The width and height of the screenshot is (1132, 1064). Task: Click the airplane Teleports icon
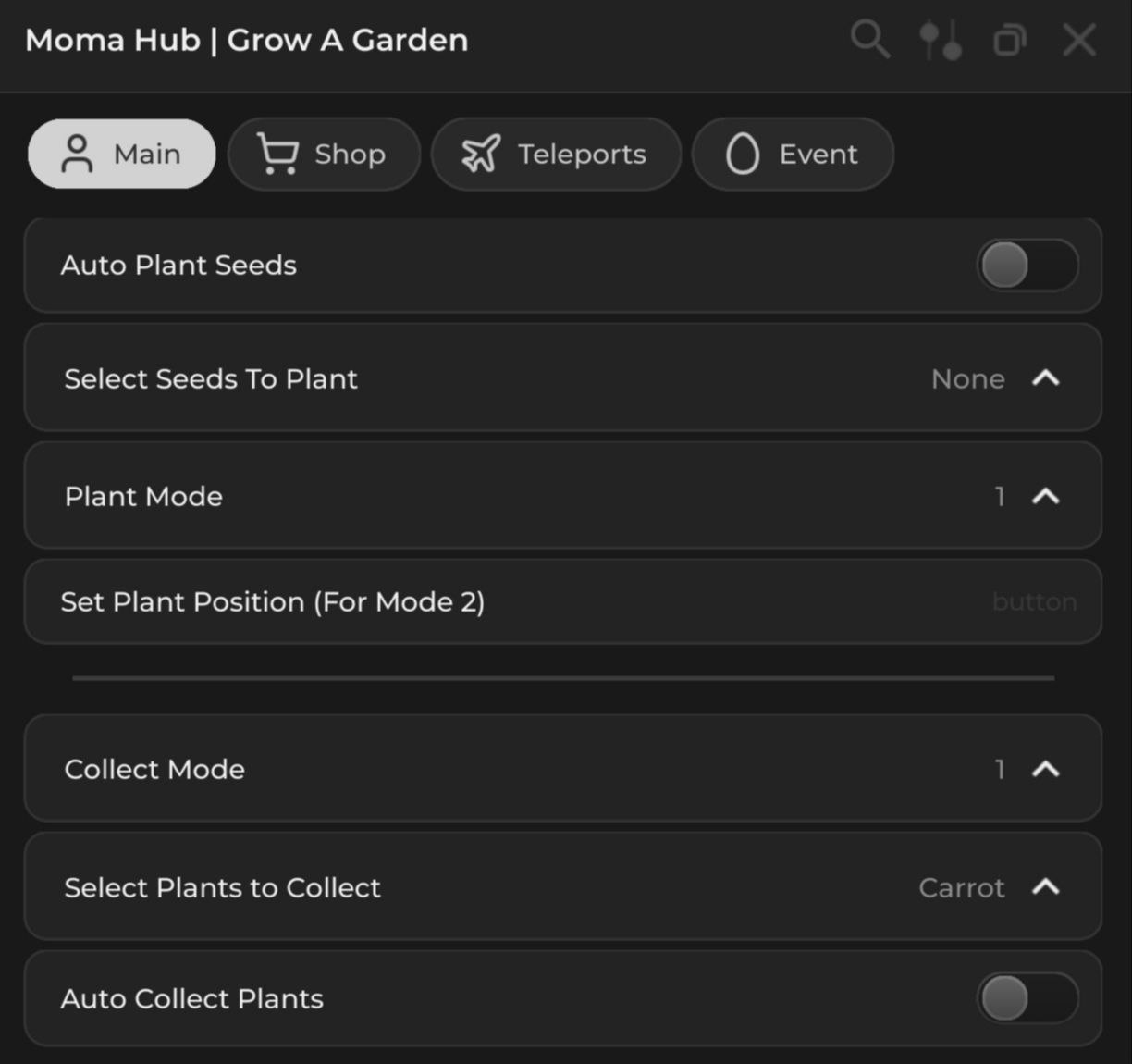click(481, 154)
